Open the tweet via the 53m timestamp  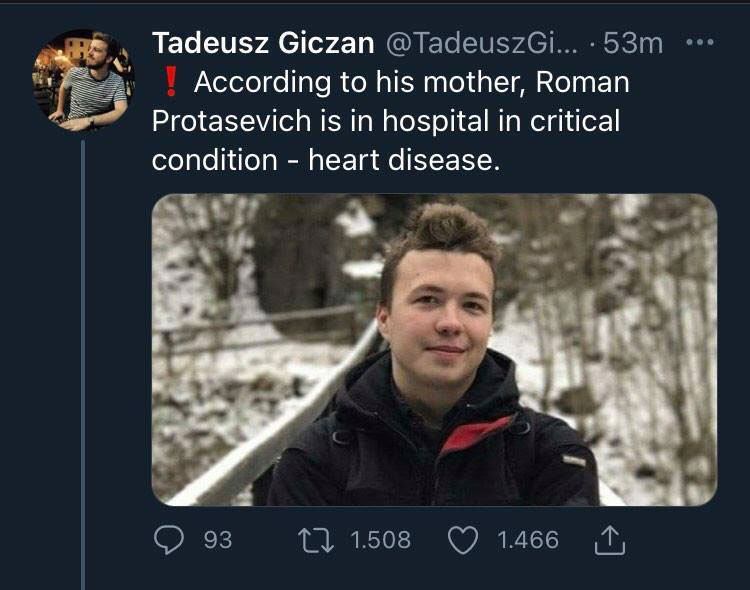634,43
